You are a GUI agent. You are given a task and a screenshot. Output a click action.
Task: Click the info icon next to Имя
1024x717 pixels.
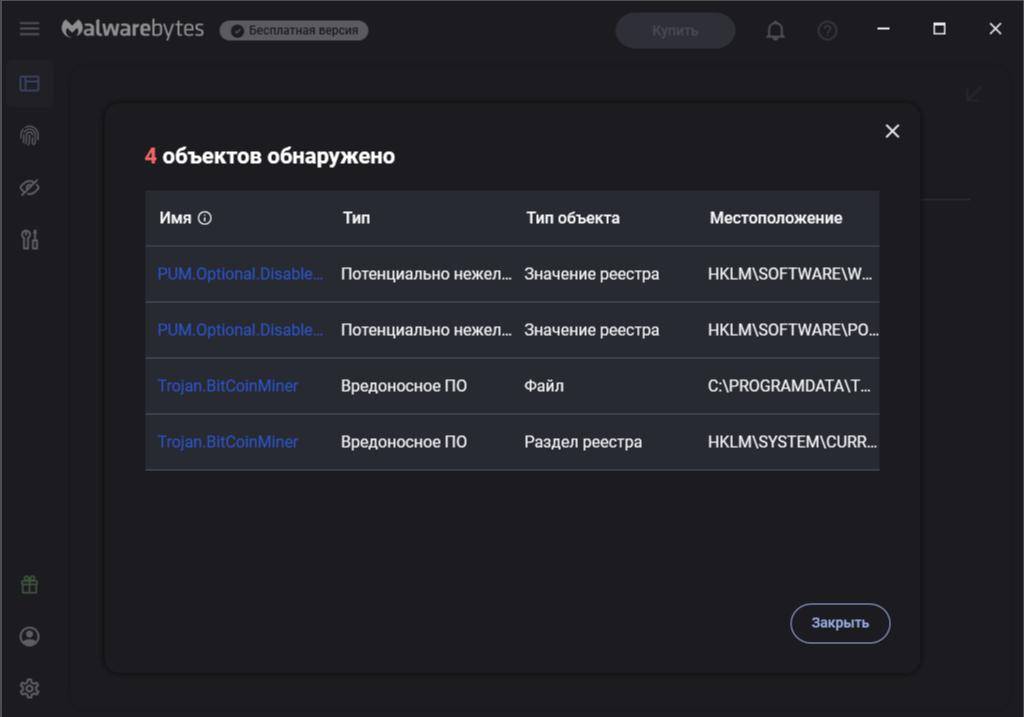205,218
